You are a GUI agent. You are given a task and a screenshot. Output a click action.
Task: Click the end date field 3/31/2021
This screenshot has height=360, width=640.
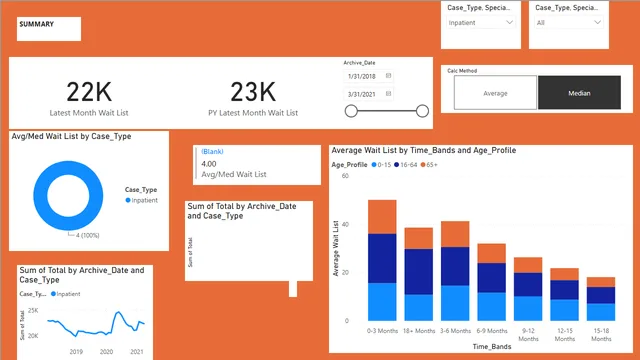pos(368,94)
